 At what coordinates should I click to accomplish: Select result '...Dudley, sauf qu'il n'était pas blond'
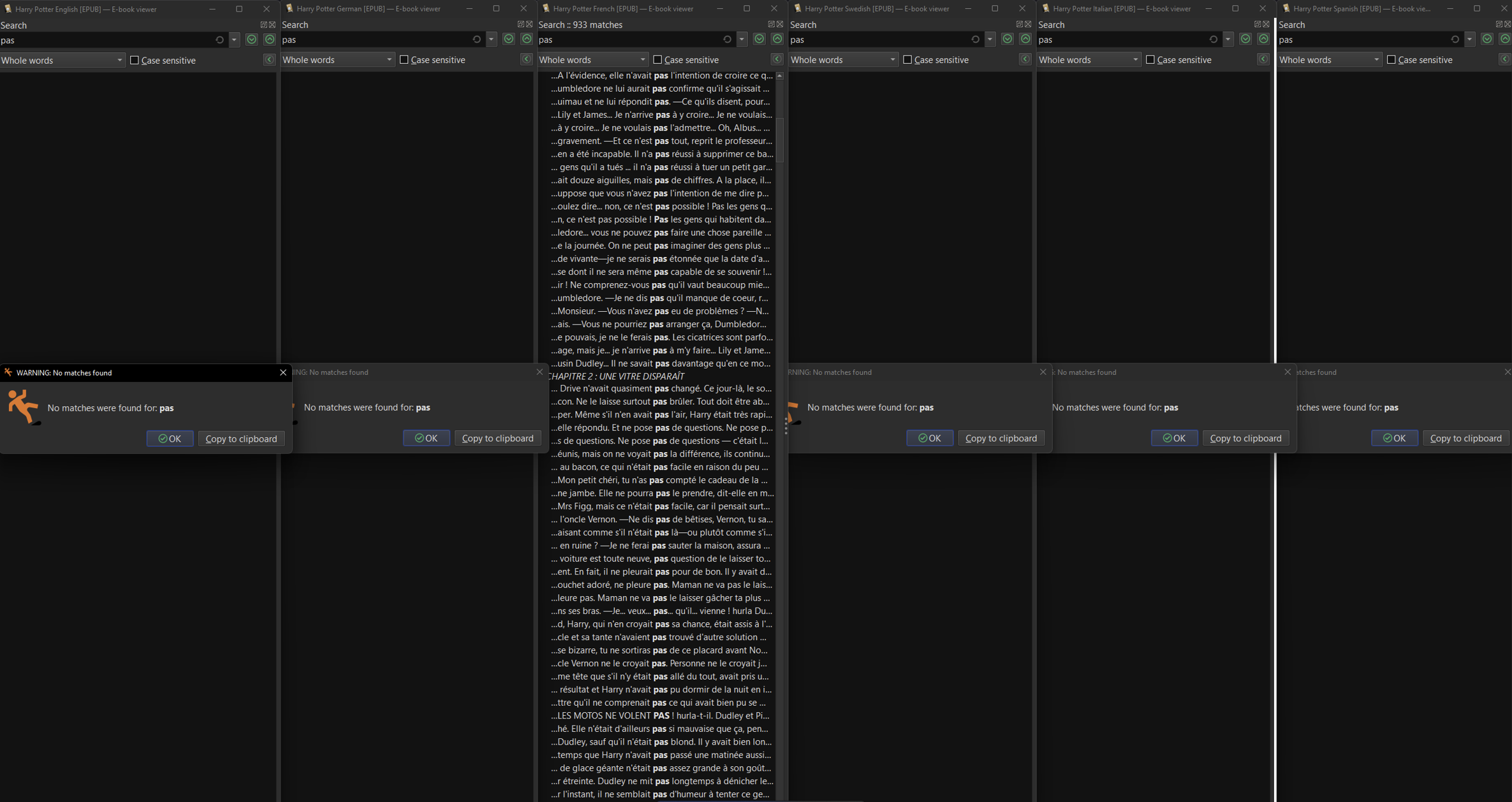tap(662, 741)
